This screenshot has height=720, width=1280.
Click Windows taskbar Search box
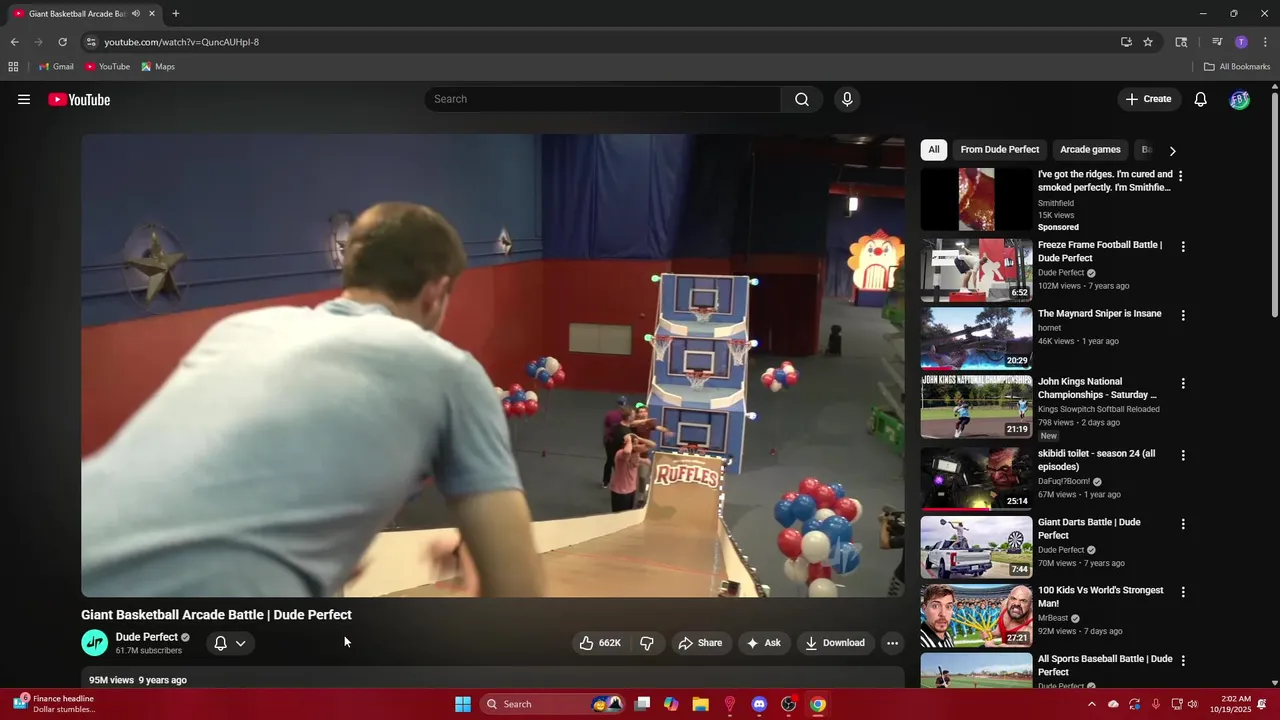click(x=552, y=704)
